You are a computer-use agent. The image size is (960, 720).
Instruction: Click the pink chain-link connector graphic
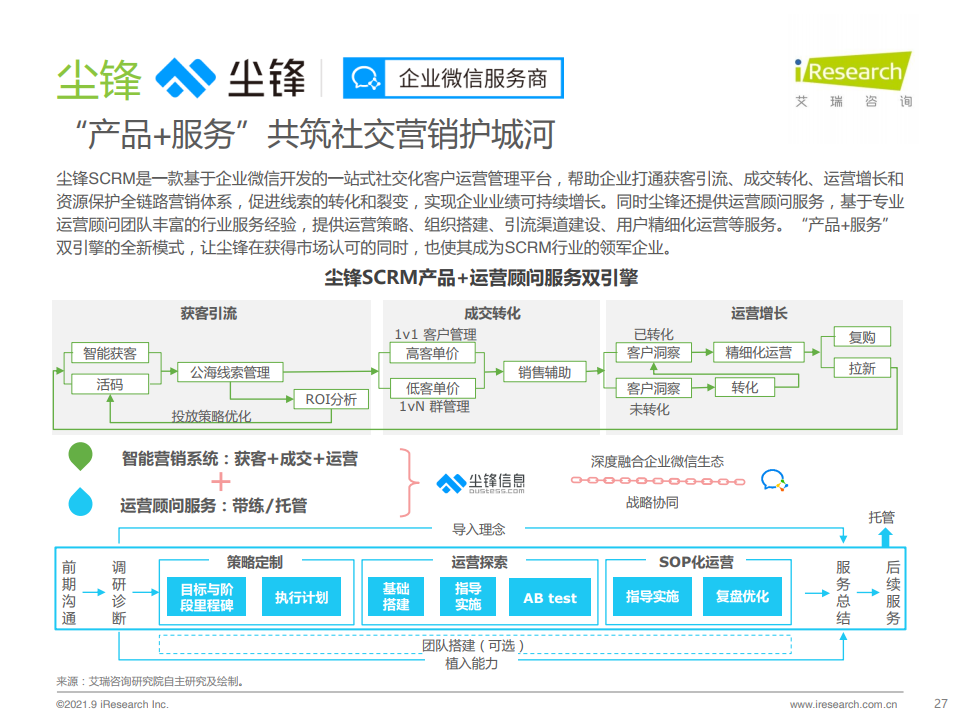(x=658, y=481)
